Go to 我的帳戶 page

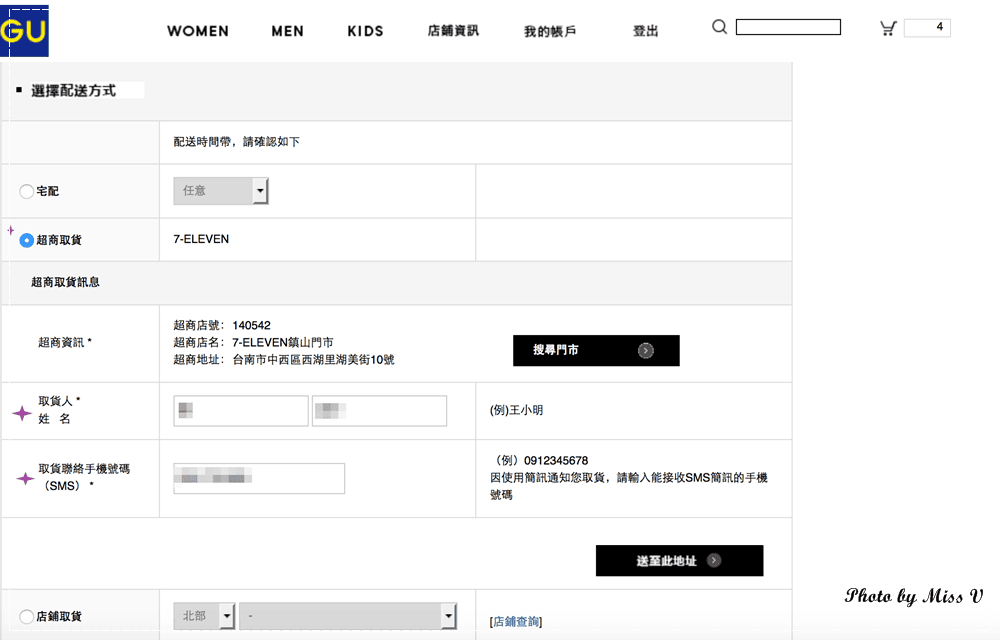(x=550, y=31)
